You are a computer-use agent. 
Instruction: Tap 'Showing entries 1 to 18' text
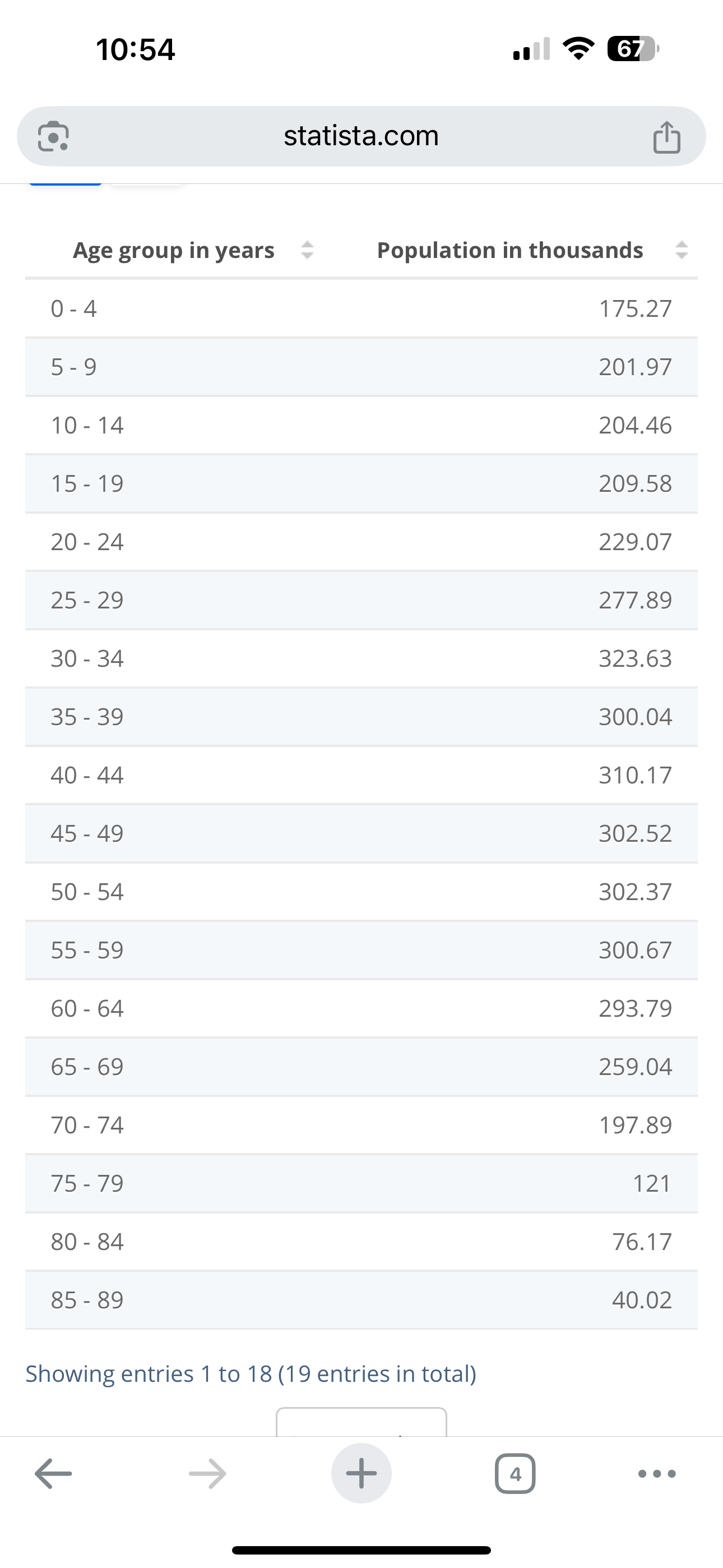point(250,1374)
